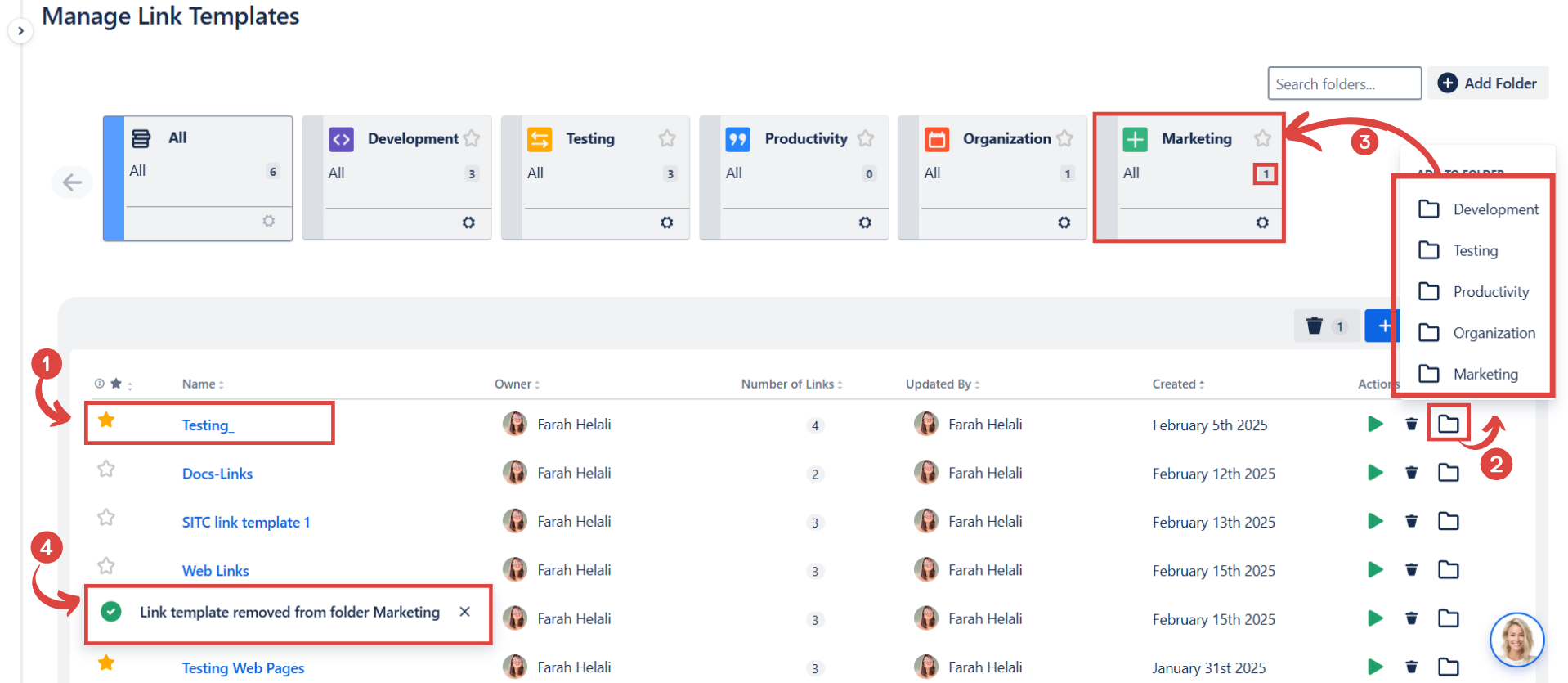Select Productivity in add-to-folder menu
This screenshot has width=1568, height=683.
click(1490, 292)
